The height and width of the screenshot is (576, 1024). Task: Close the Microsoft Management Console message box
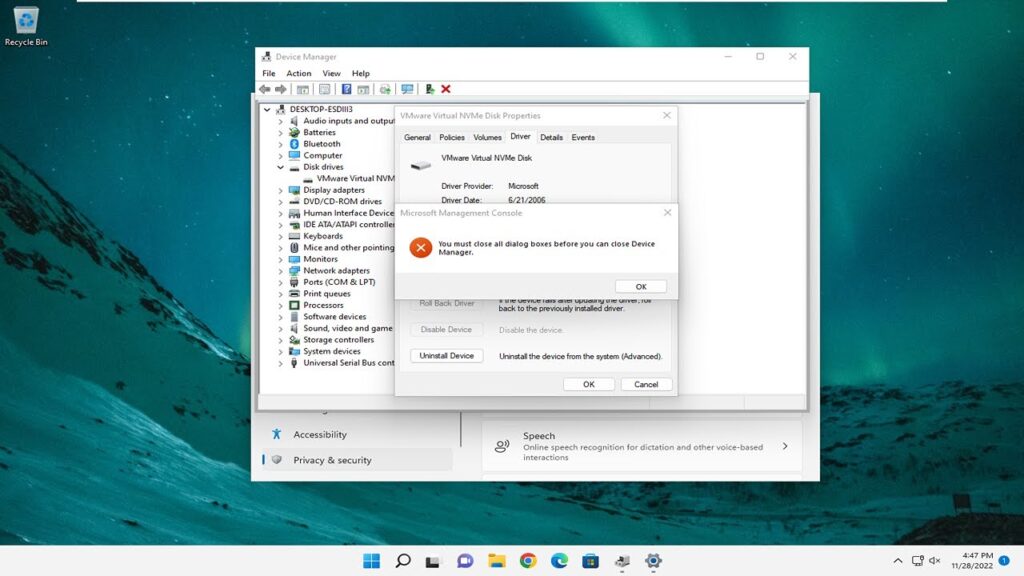(667, 213)
